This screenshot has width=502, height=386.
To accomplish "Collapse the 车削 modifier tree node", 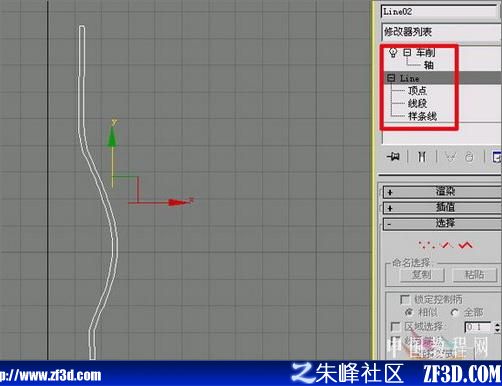I will 407,52.
